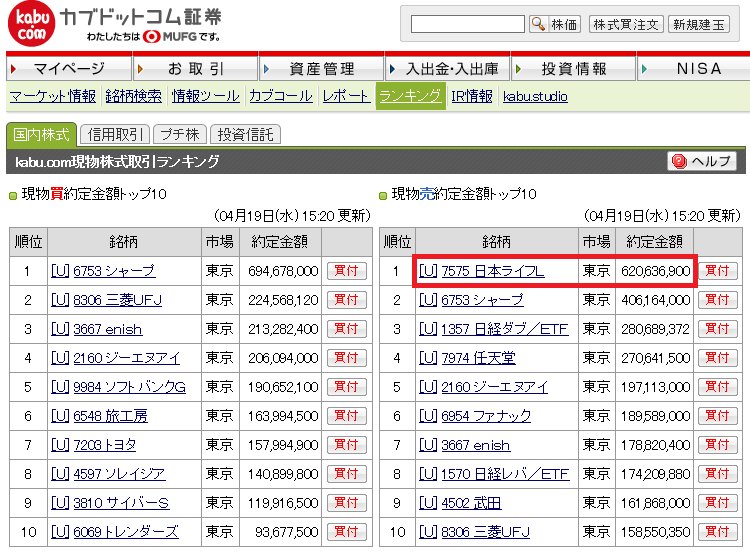Screen dimensions: 750x554
Task: Open 1570 日経レバ/ETF stock link
Action: coord(505,474)
